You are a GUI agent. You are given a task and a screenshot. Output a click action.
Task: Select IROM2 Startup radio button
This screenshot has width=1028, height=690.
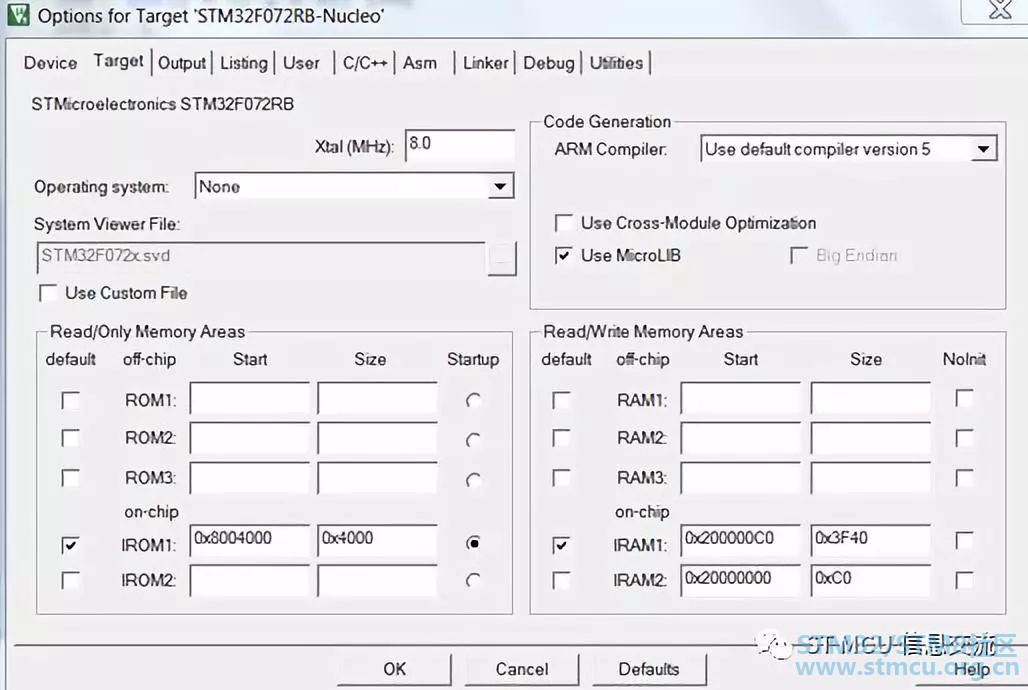tap(473, 580)
